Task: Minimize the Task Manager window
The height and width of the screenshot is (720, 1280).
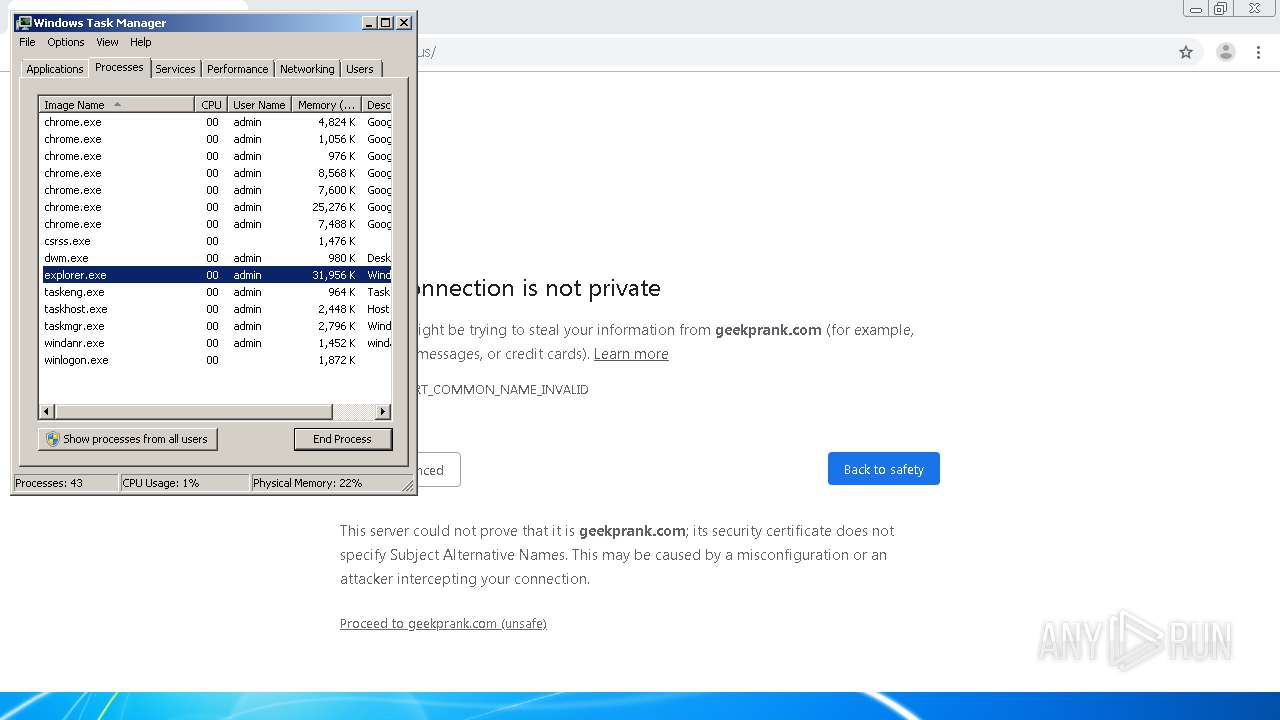Action: [x=369, y=23]
